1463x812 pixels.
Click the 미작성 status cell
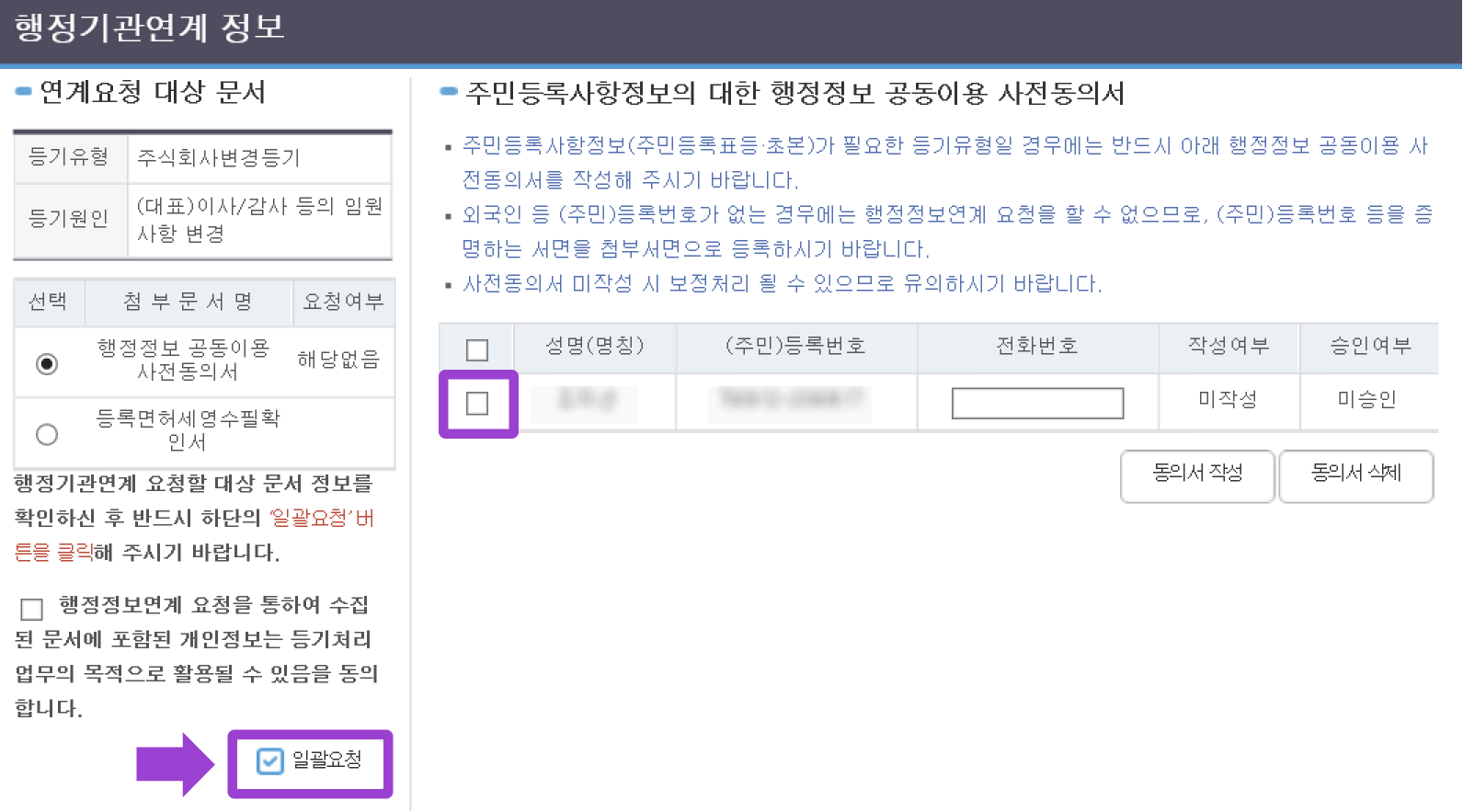1228,399
